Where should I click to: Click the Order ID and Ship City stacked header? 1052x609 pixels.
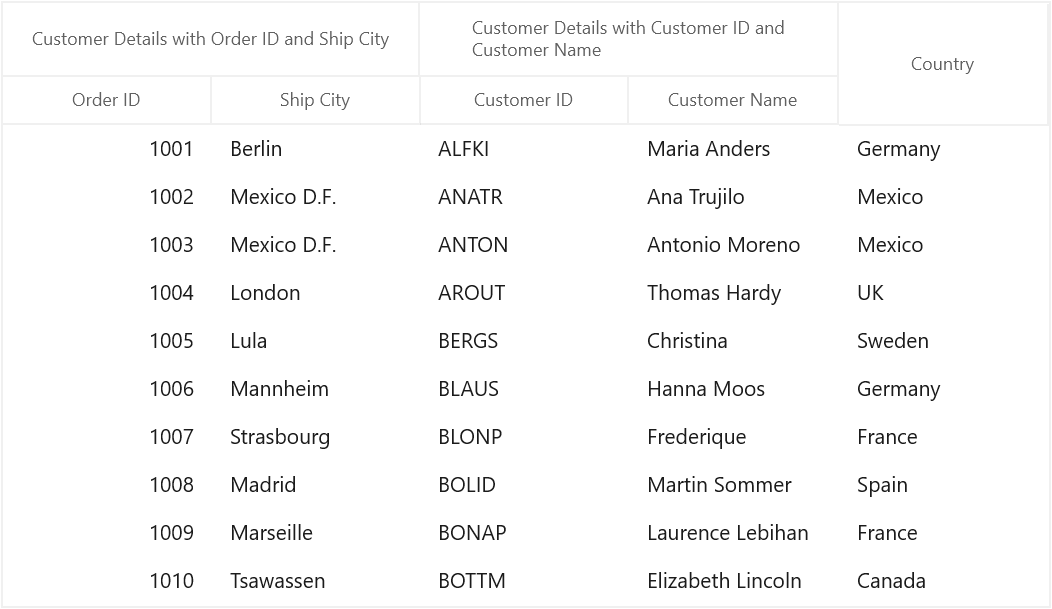pyautogui.click(x=210, y=39)
